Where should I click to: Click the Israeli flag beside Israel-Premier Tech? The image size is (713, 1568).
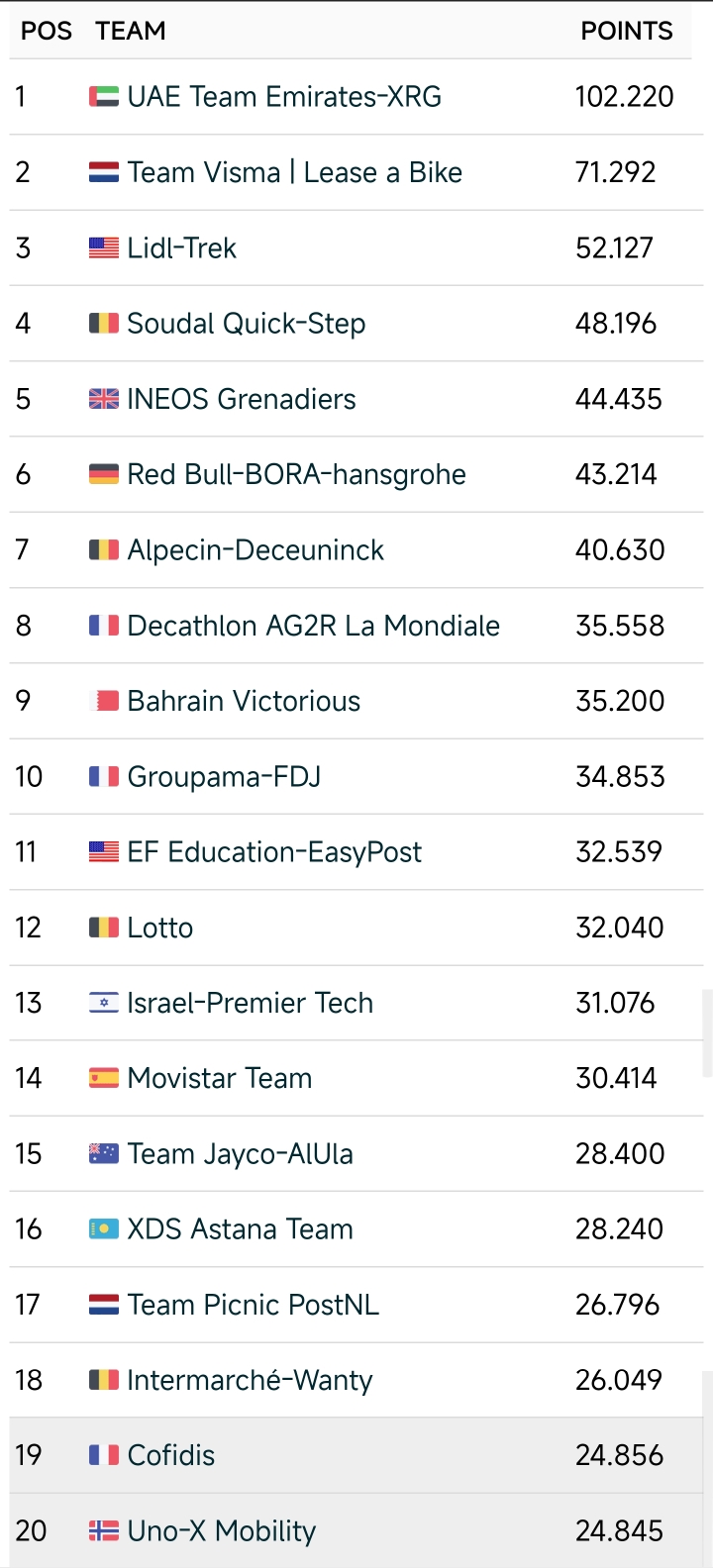pos(104,1003)
